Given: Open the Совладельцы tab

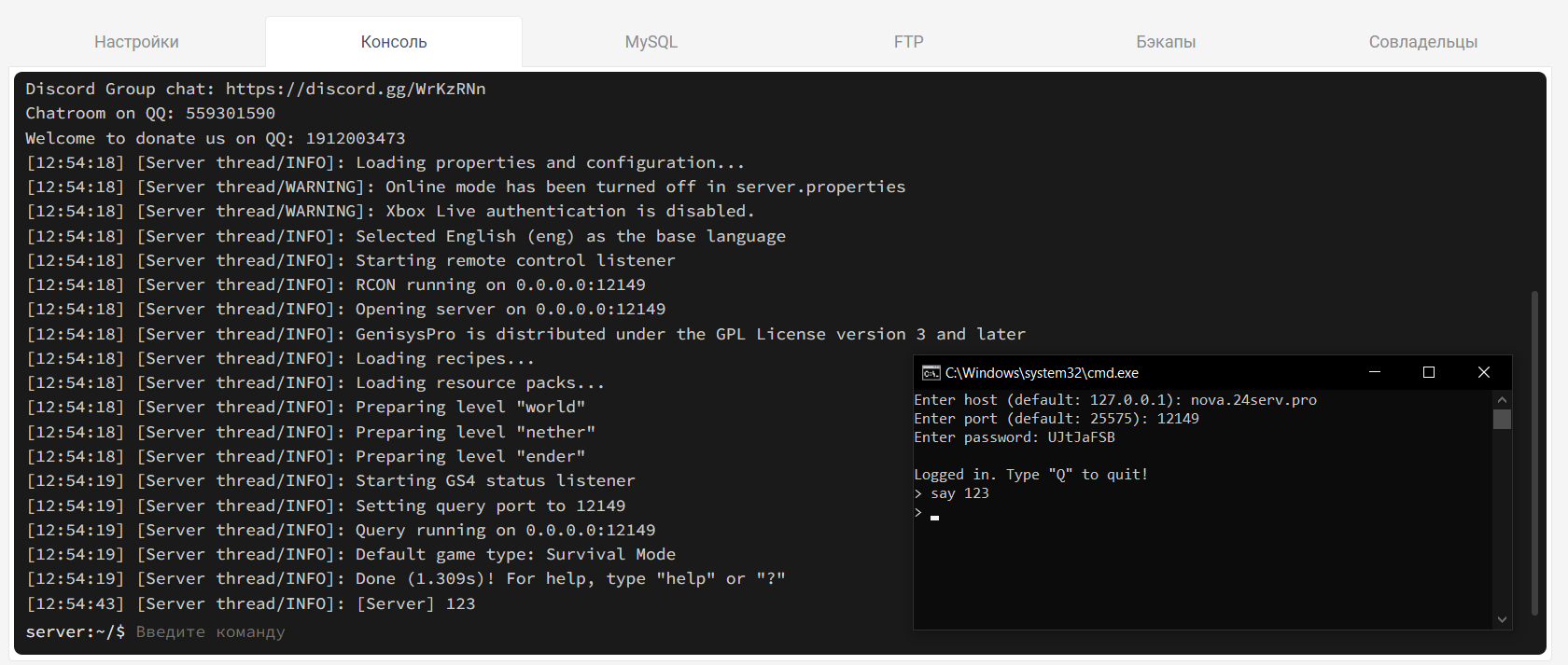Looking at the screenshot, I should 1422,42.
